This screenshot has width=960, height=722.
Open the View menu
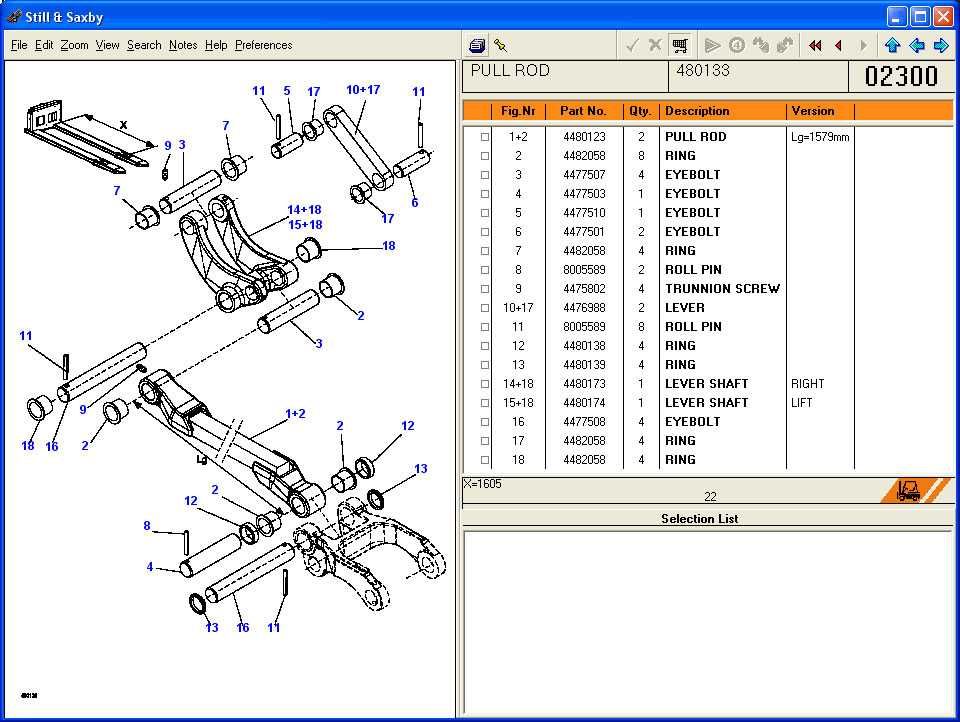click(x=107, y=45)
